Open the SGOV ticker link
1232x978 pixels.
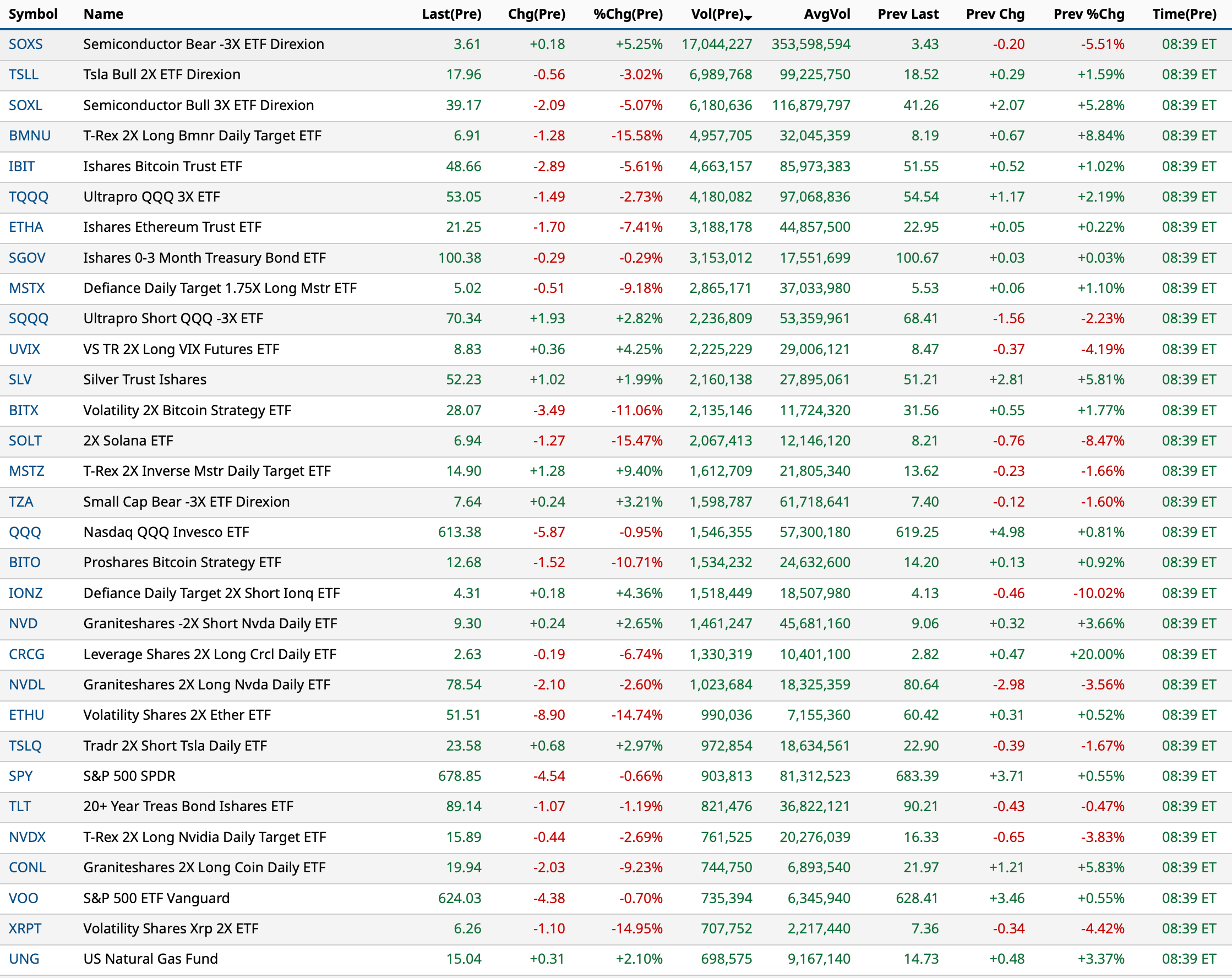click(27, 258)
